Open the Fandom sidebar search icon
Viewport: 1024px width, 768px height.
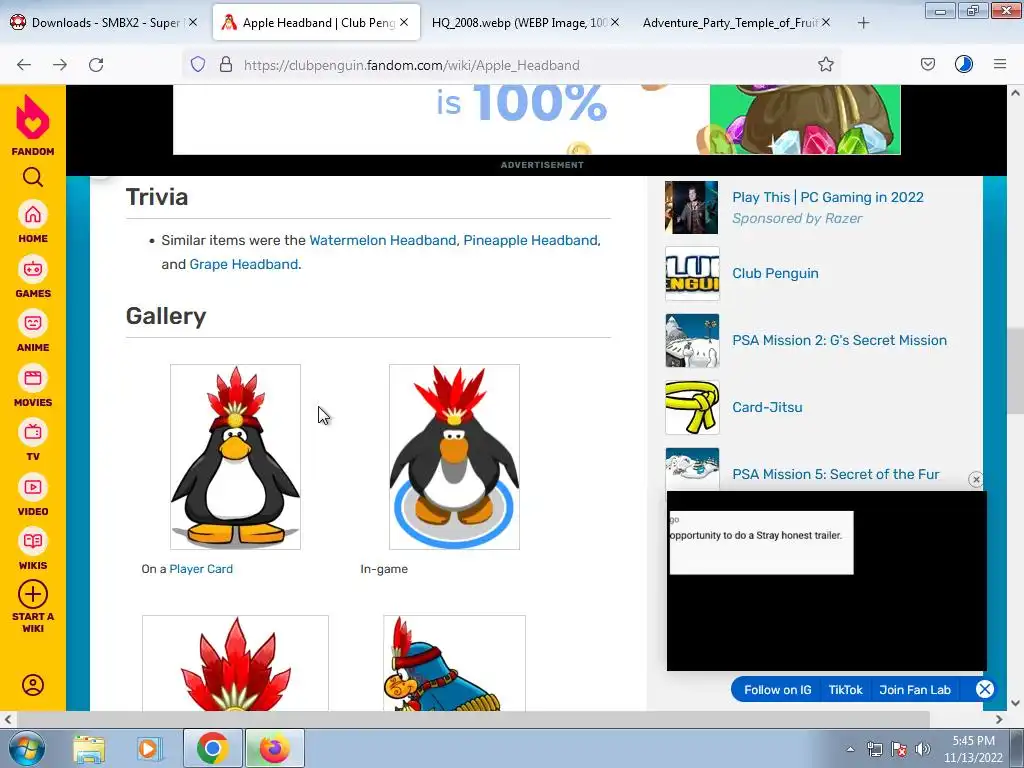[x=33, y=177]
